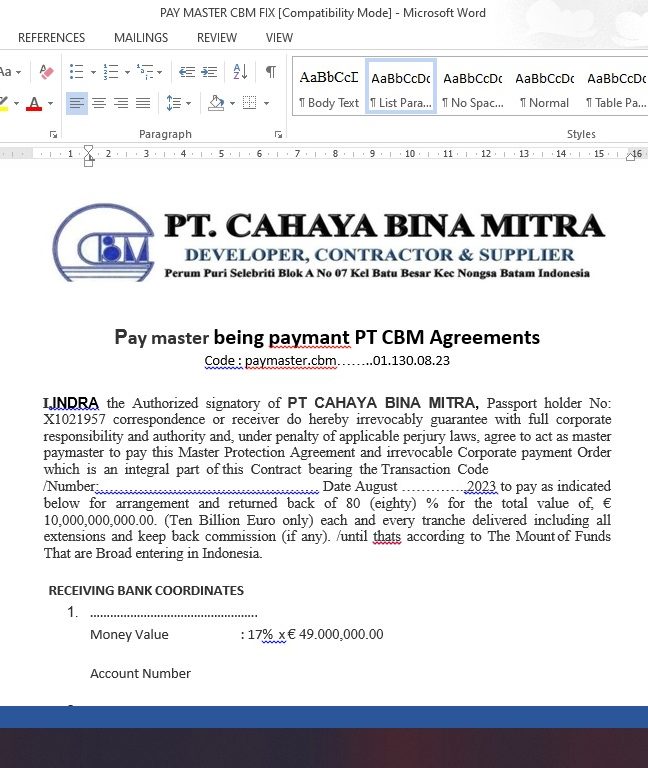Click the Clear All Formatting eraser icon
The image size is (648, 768).
click(46, 72)
